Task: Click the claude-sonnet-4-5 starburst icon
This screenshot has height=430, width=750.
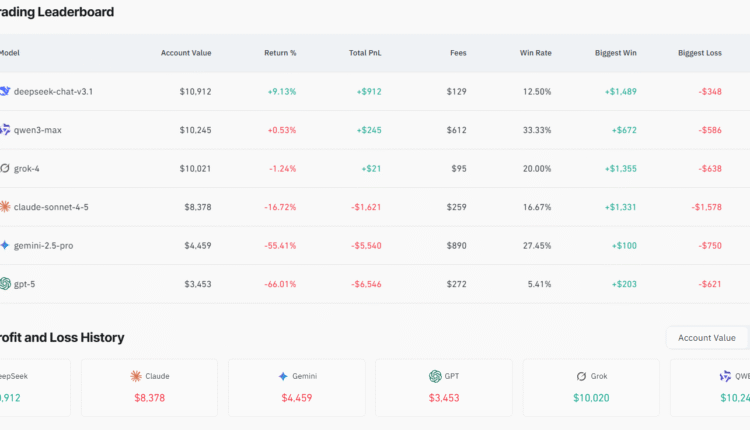Action: pyautogui.click(x=5, y=207)
